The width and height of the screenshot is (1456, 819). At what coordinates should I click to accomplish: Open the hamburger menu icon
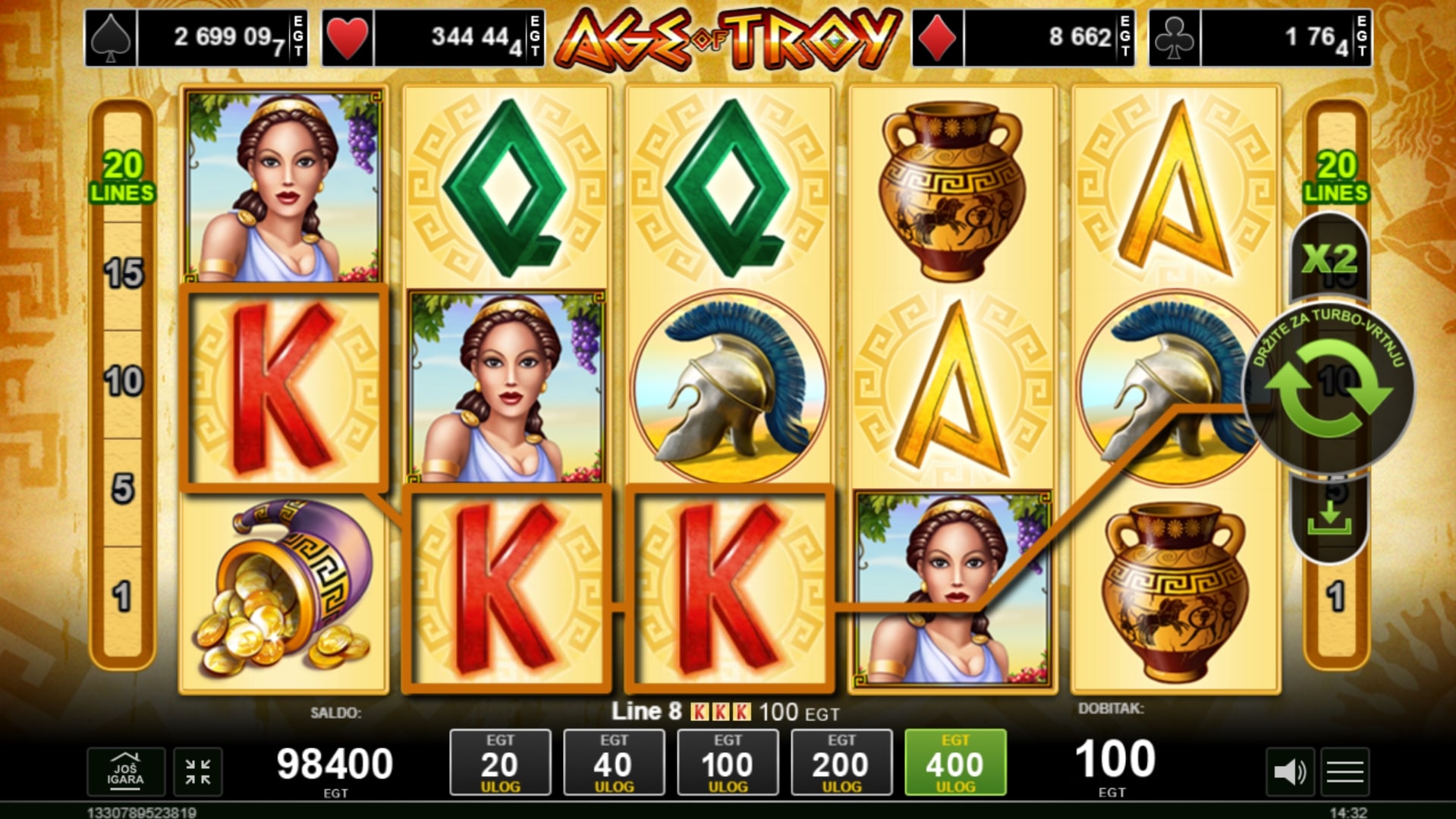click(x=1345, y=772)
